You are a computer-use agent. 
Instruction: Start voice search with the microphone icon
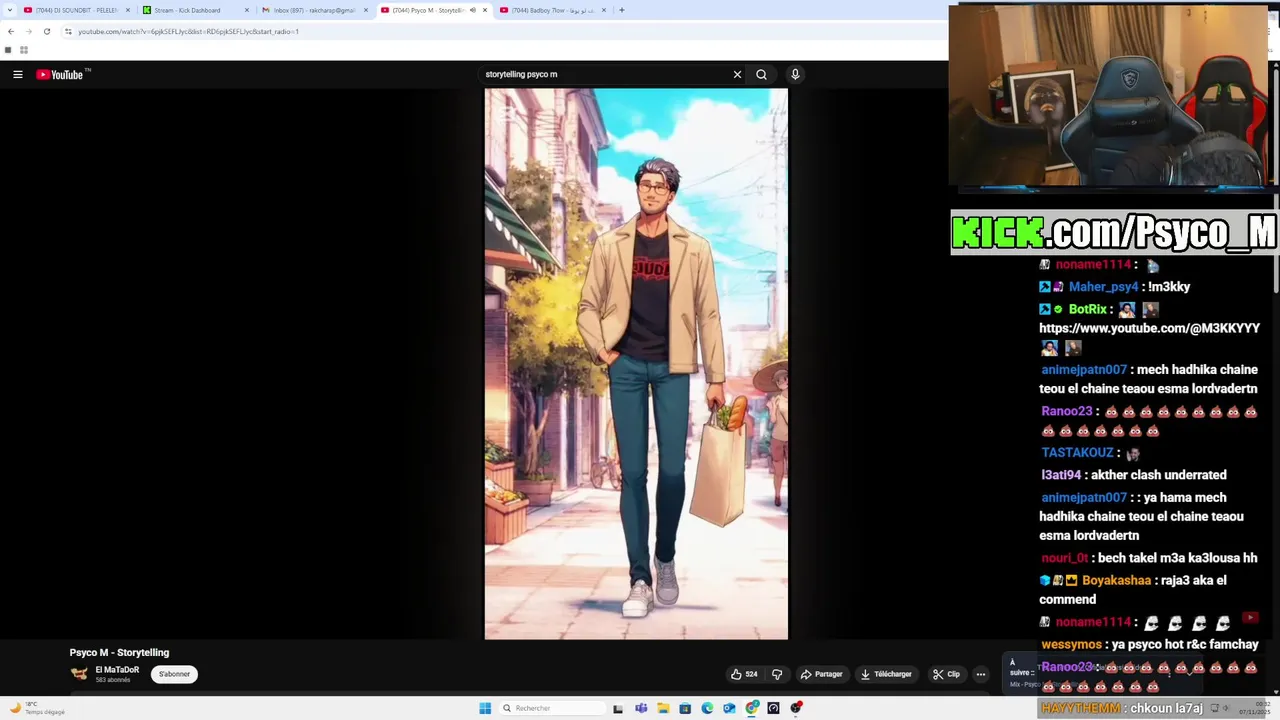tap(795, 74)
